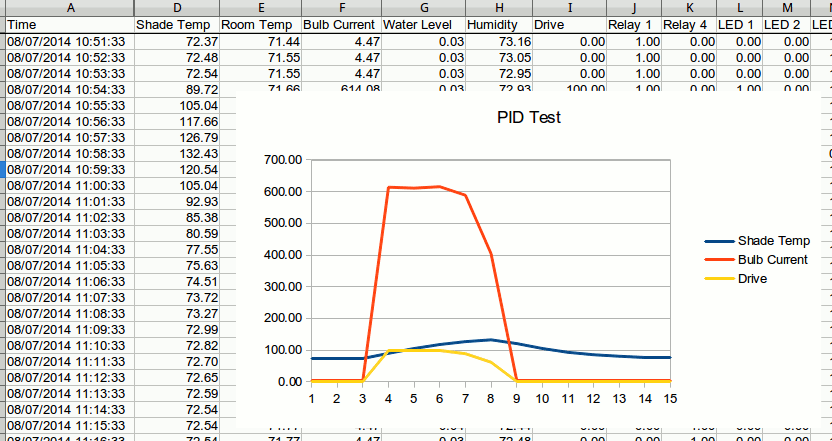This screenshot has height=441, width=832.
Task: Select Shade Temp value 74.51
Action: (x=177, y=281)
